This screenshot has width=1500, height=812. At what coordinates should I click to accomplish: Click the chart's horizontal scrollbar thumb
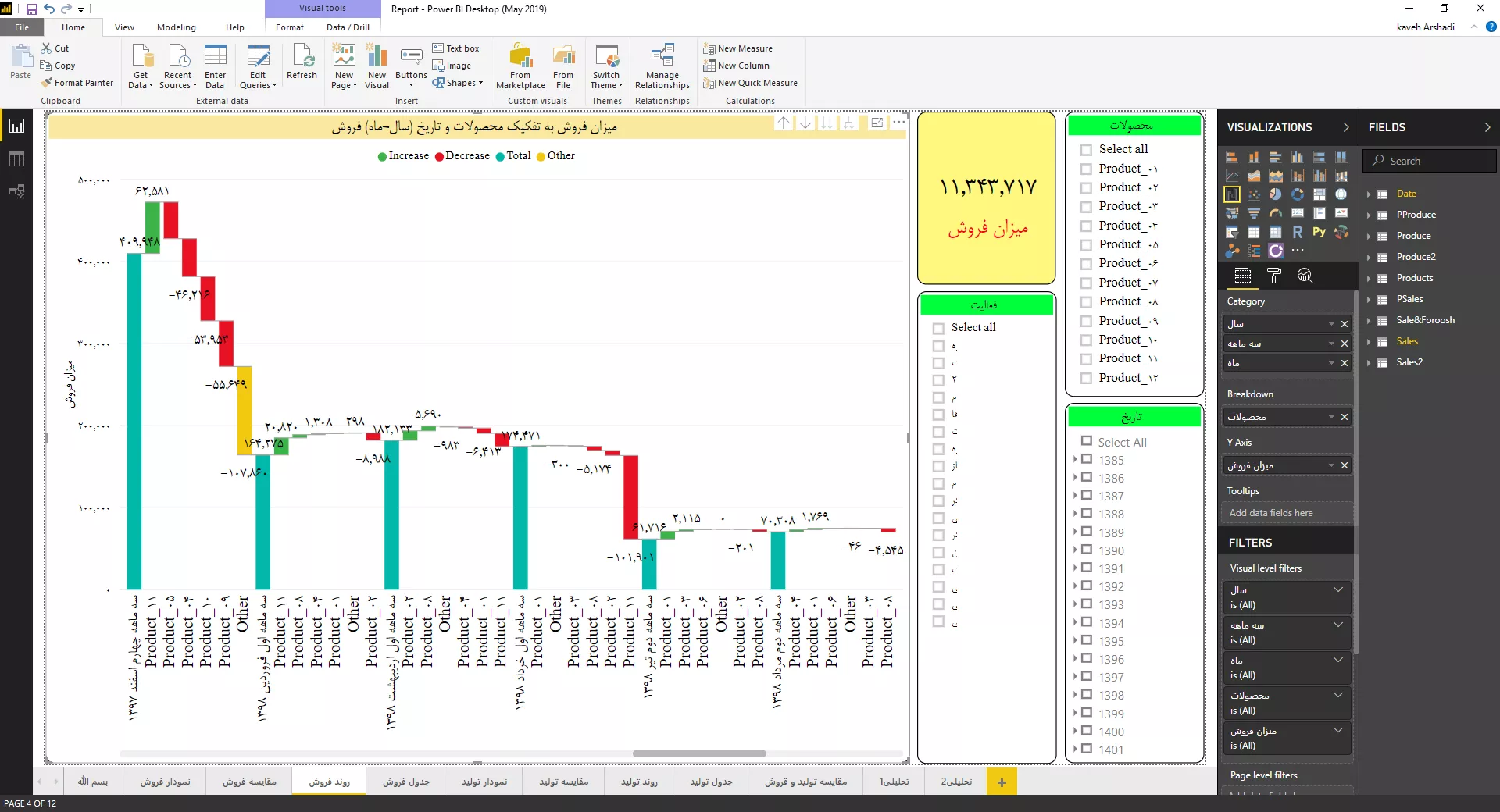click(699, 753)
